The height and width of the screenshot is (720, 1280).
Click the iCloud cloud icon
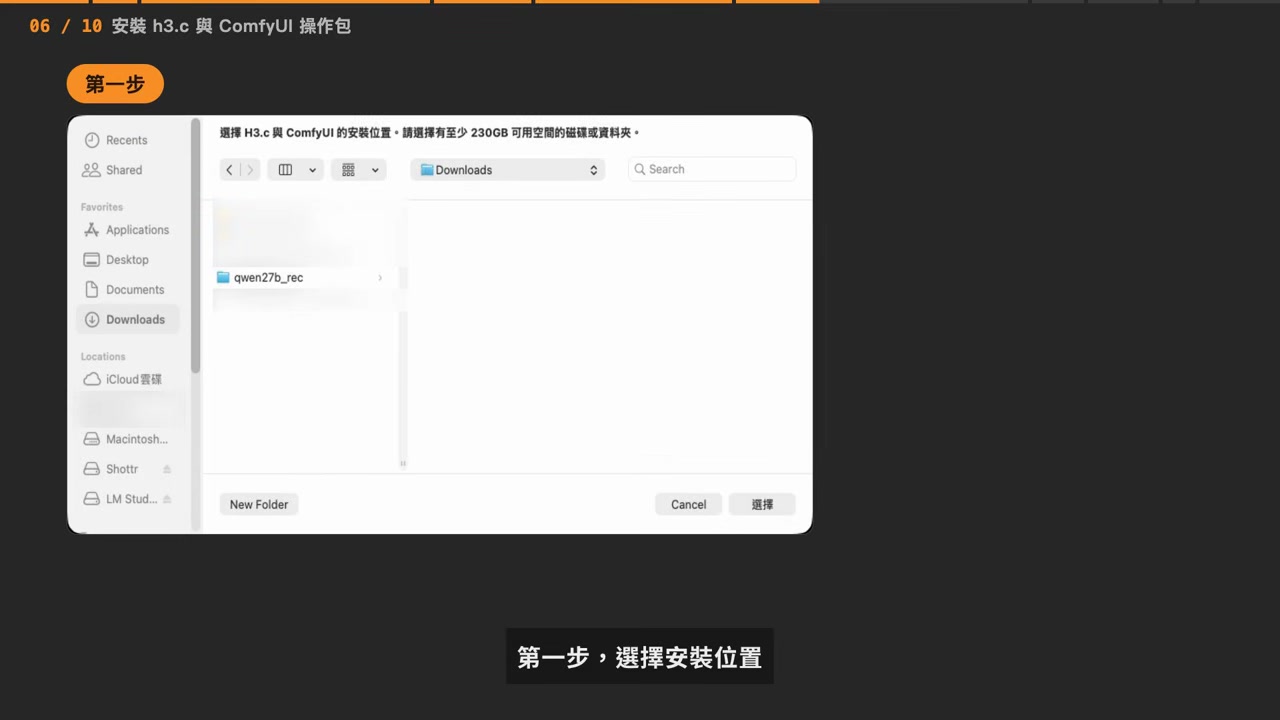[x=92, y=379]
